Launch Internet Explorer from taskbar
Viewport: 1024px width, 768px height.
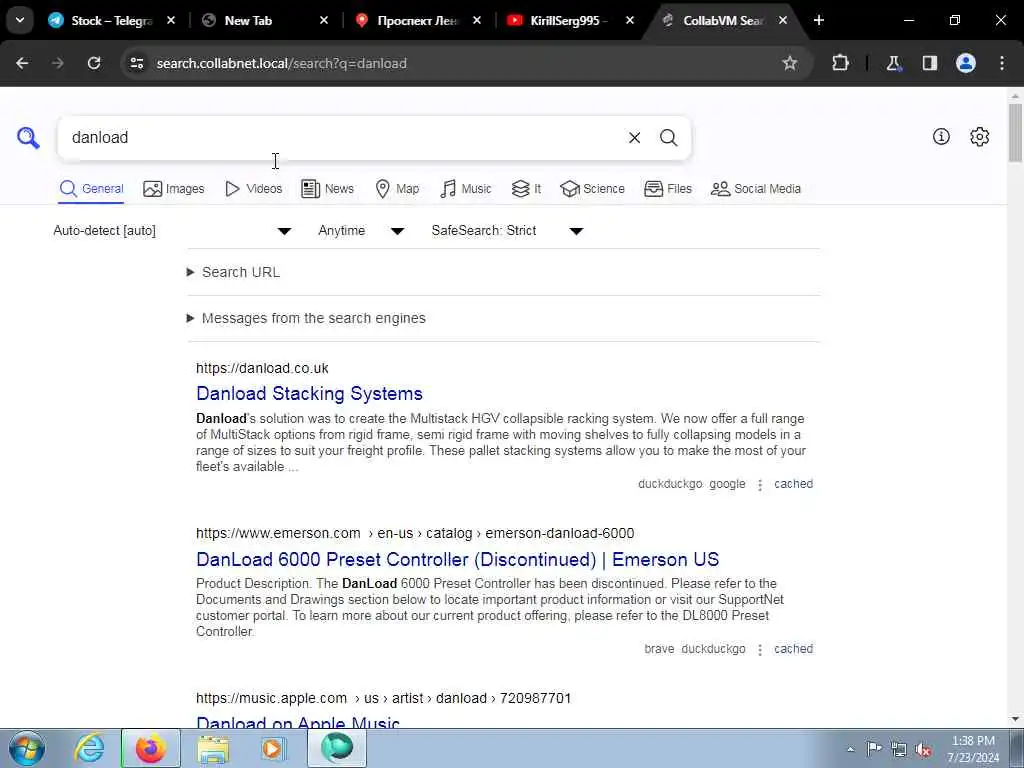point(89,748)
